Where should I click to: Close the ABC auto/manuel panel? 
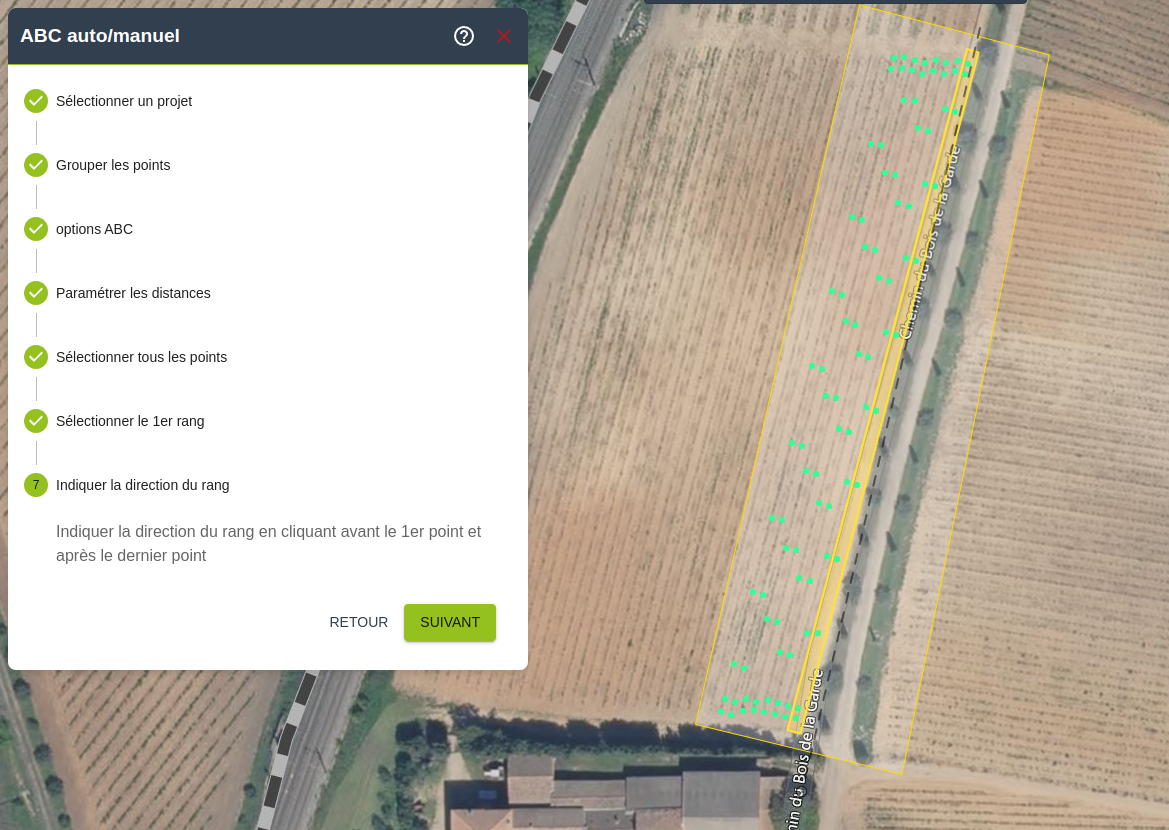point(504,36)
